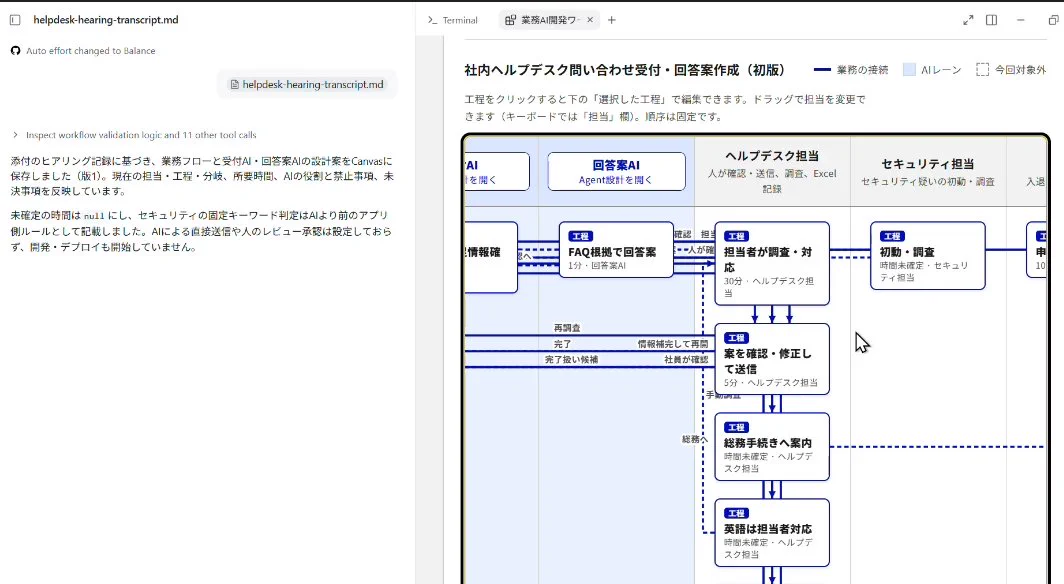Click the Auto effort changed to Balance text
This screenshot has height=584, width=1064.
tap(90, 51)
